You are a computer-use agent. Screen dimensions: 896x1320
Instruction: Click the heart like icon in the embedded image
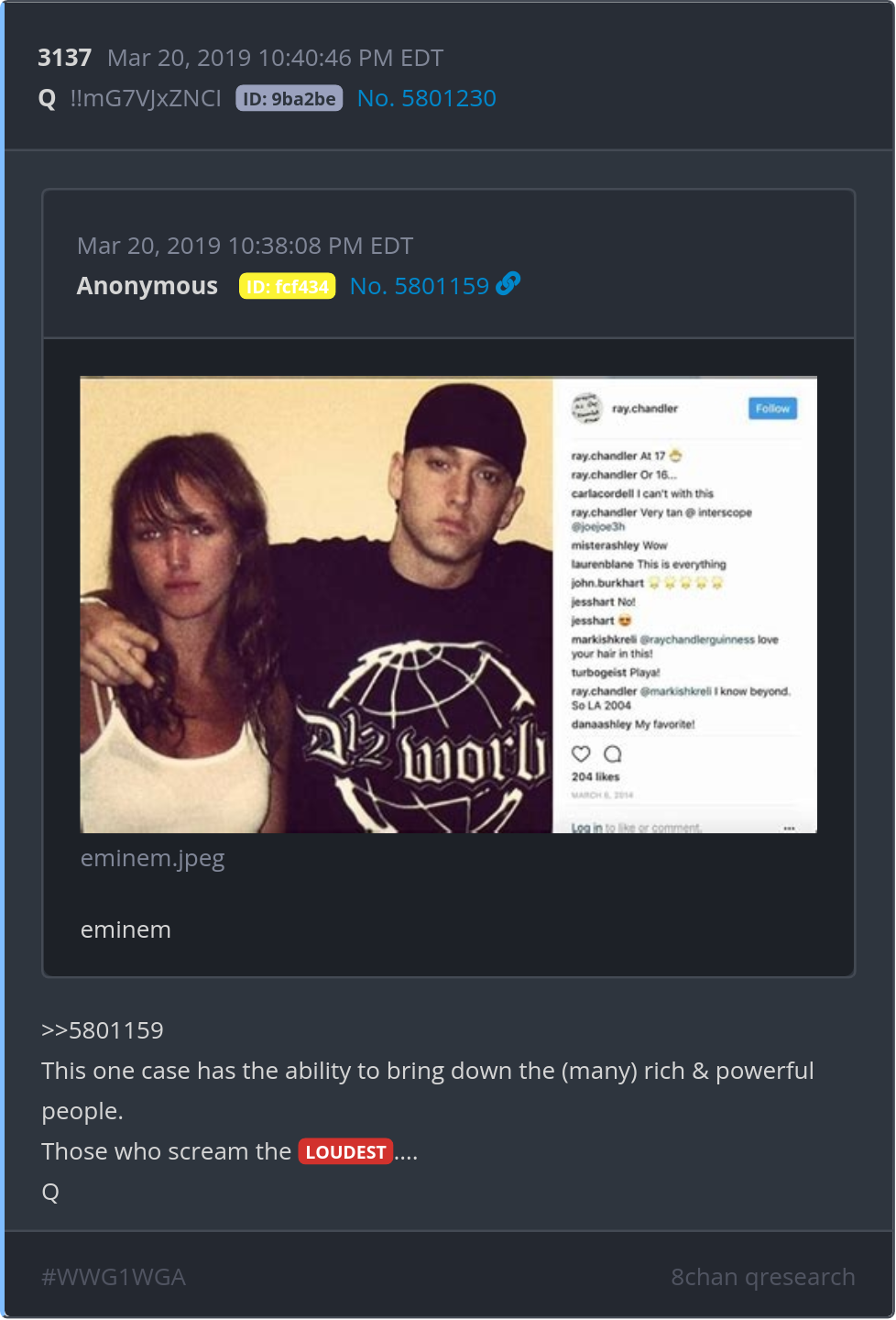(x=581, y=753)
